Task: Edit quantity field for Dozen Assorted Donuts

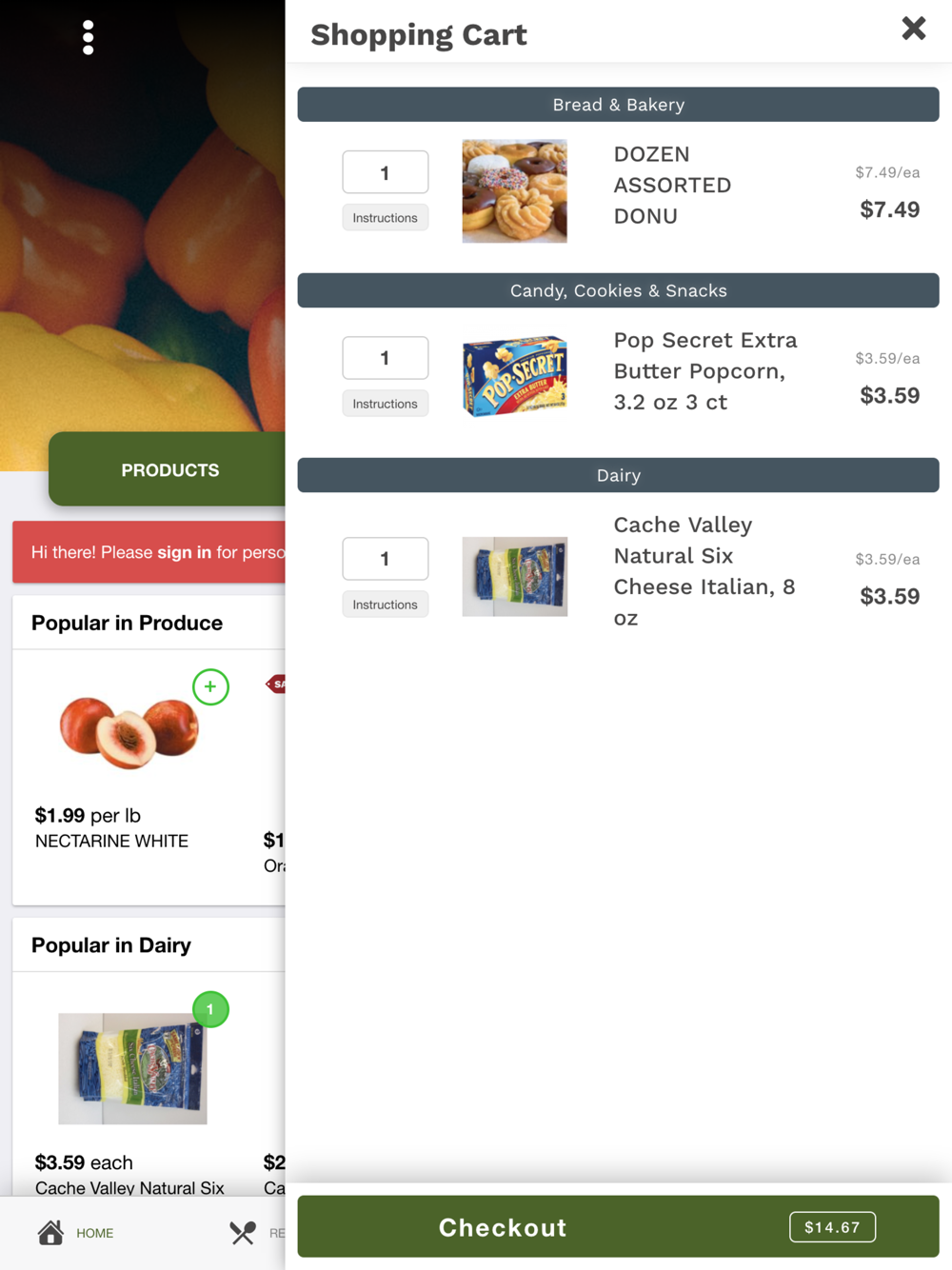Action: (x=385, y=172)
